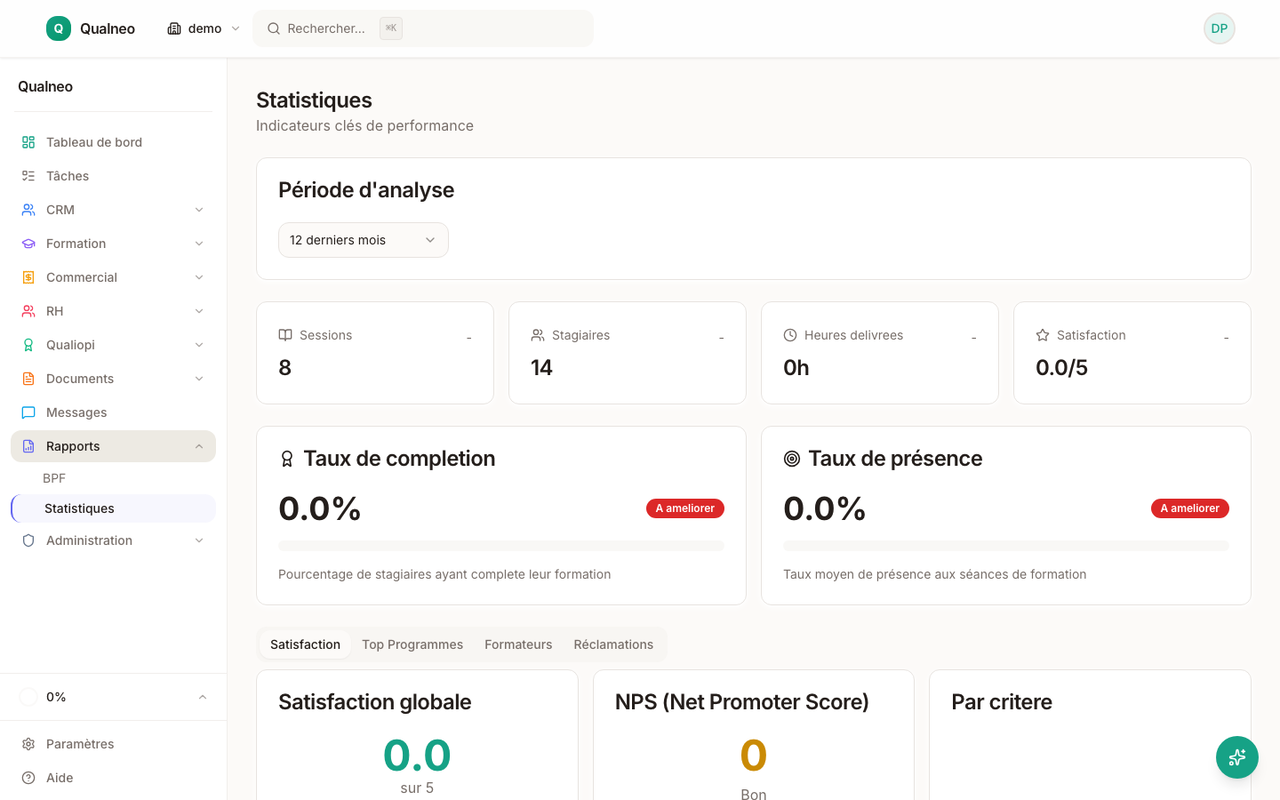Click the Satisfaction globale heading

click(375, 702)
